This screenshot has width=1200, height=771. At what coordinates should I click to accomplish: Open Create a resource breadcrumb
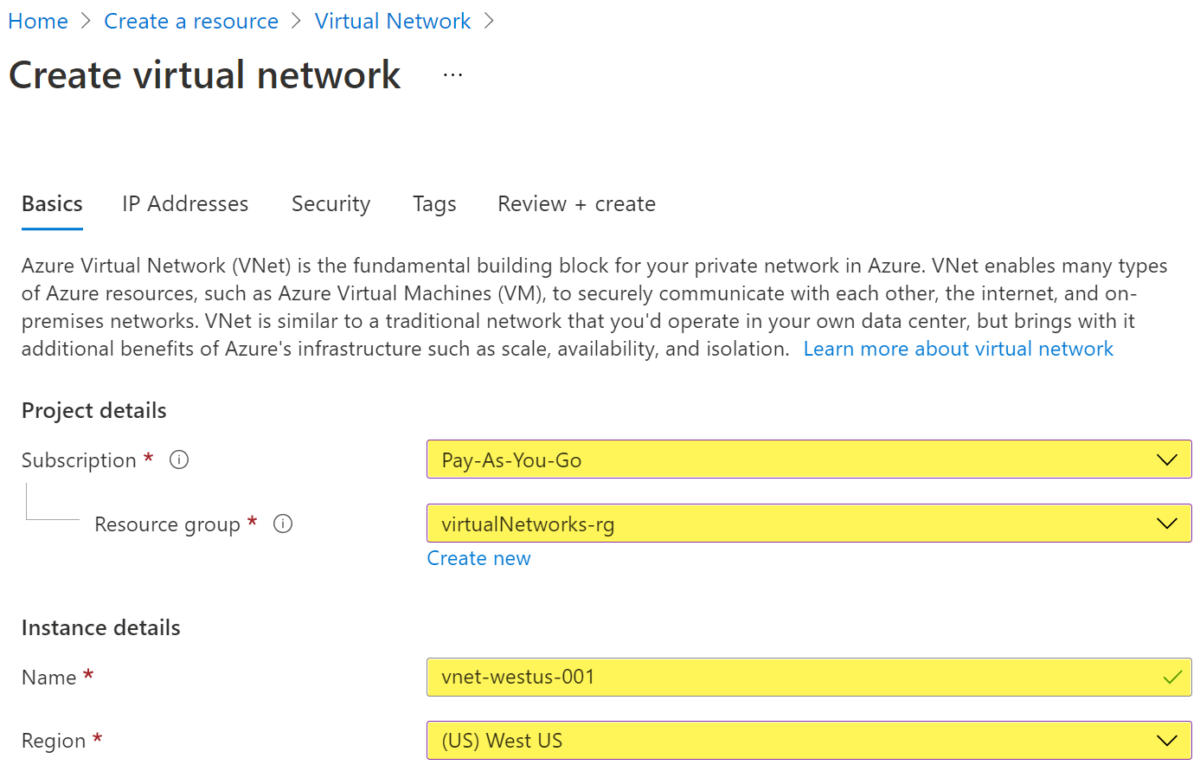191,20
